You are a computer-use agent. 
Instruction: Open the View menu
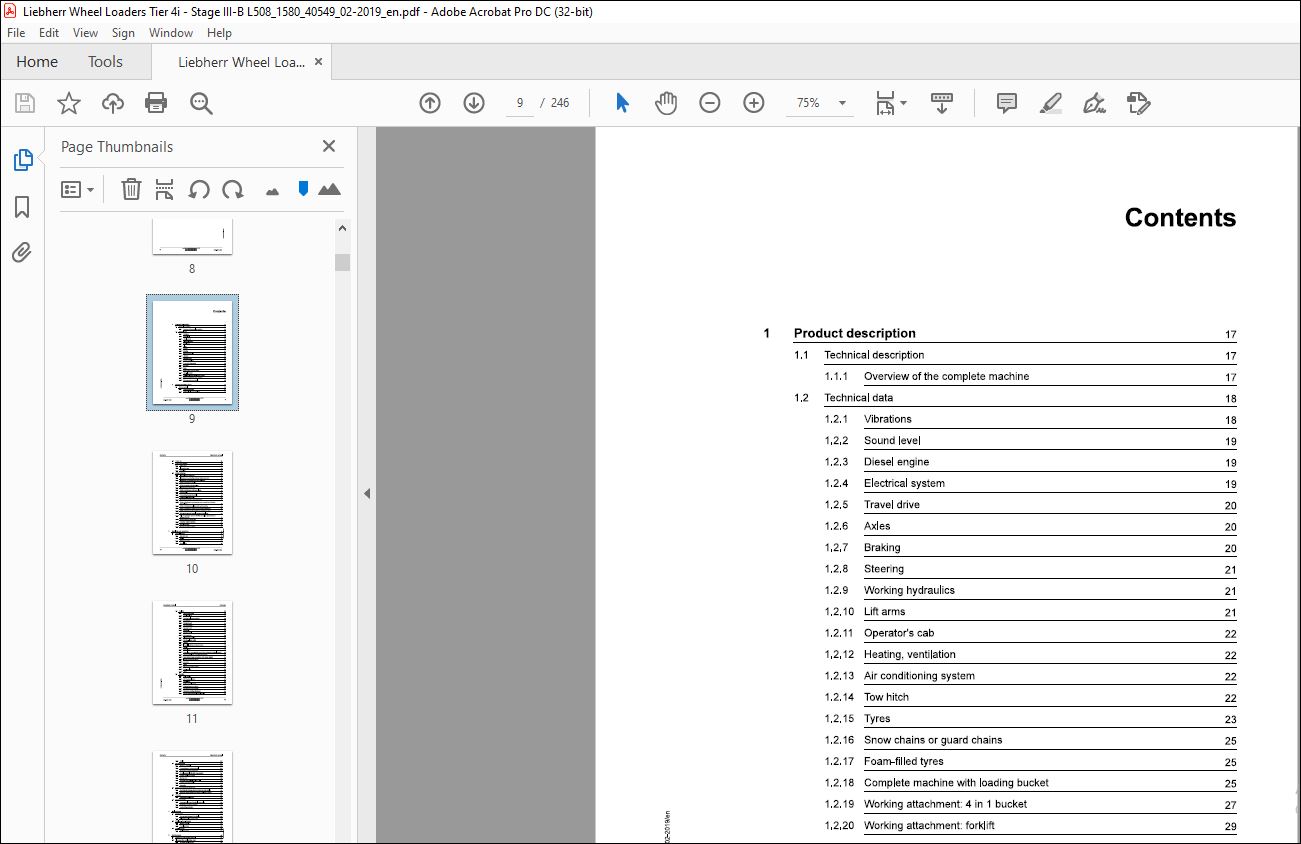[86, 33]
